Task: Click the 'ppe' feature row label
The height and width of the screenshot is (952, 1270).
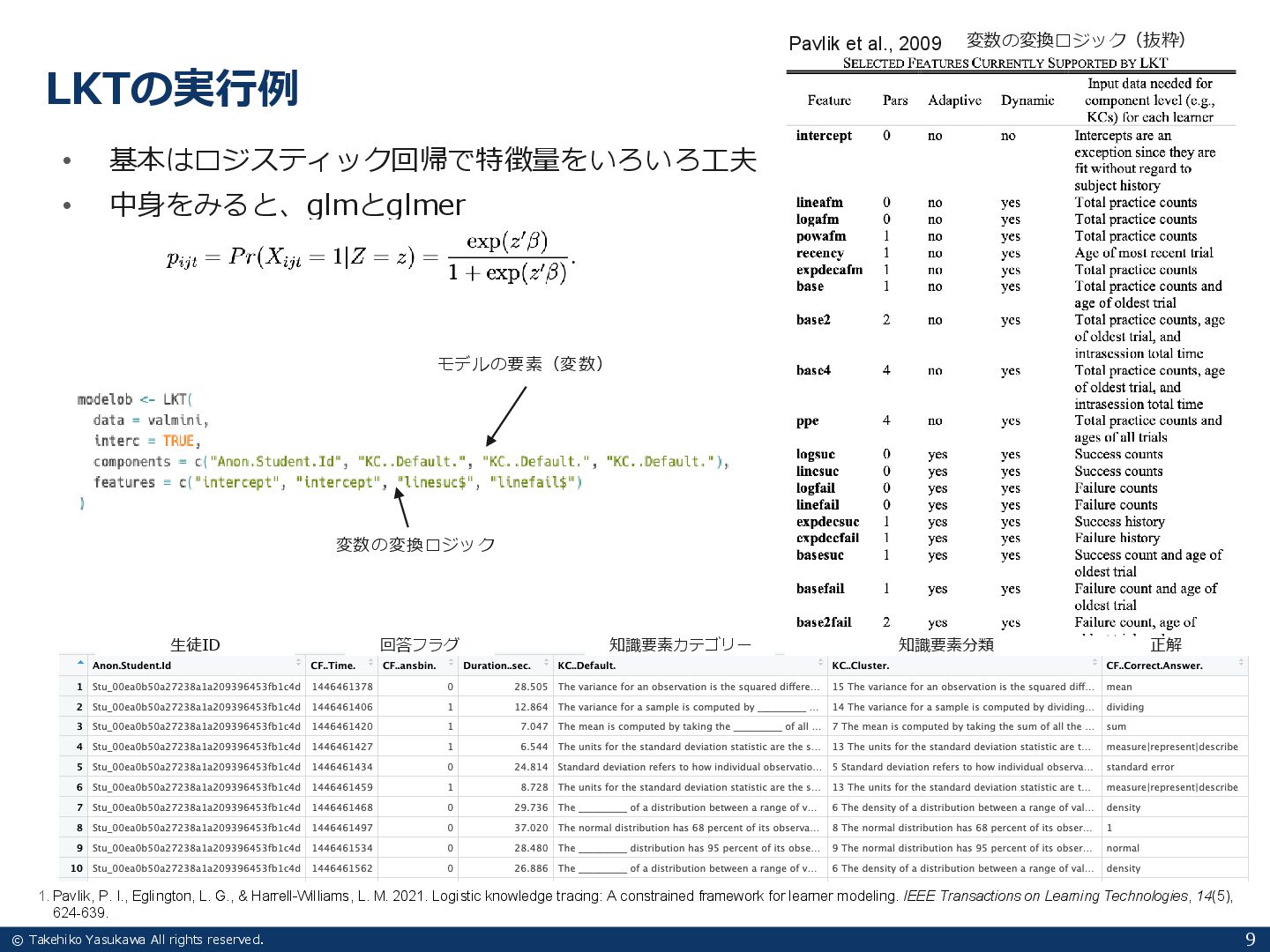Action: (x=807, y=421)
